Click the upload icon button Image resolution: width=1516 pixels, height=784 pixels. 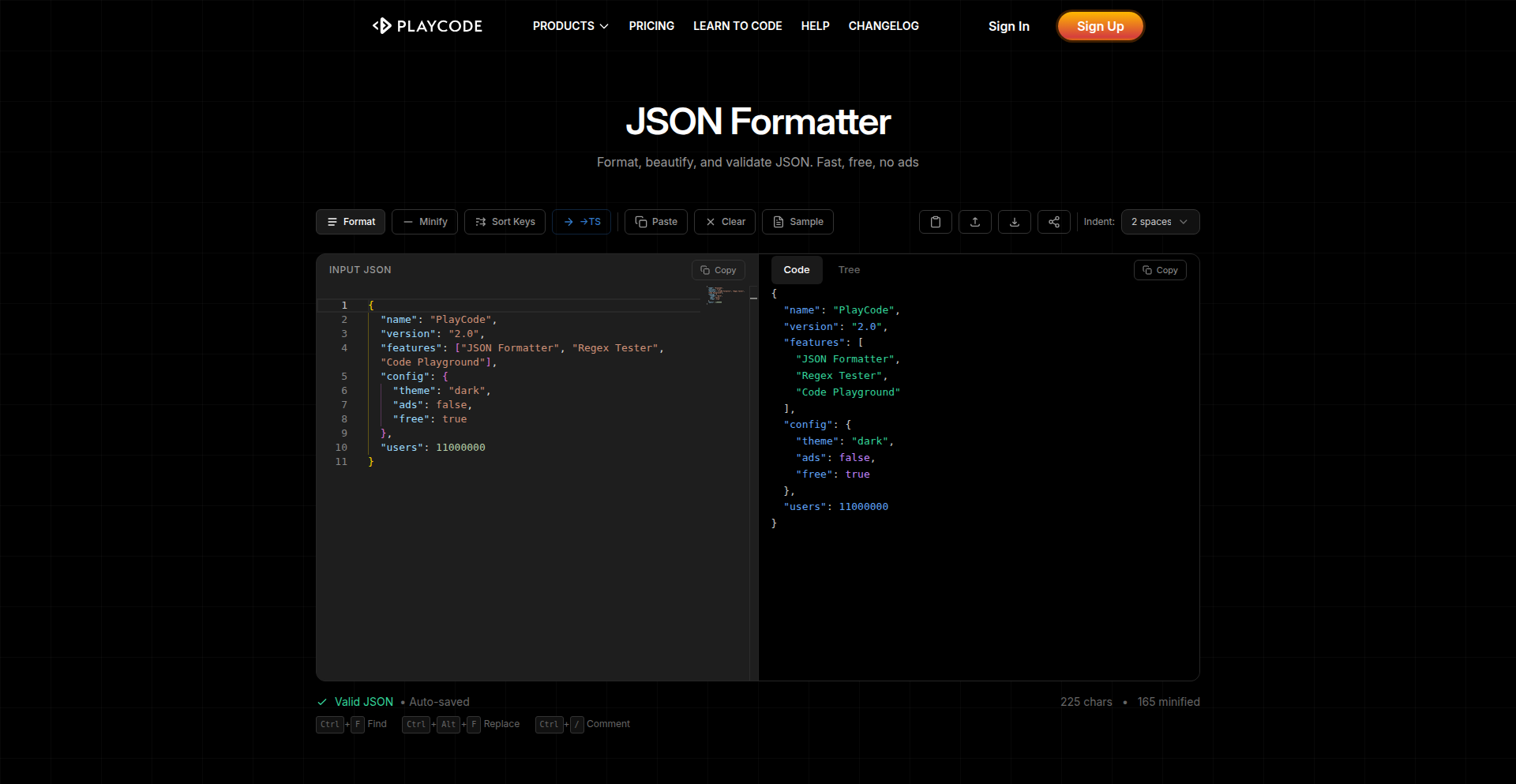974,222
